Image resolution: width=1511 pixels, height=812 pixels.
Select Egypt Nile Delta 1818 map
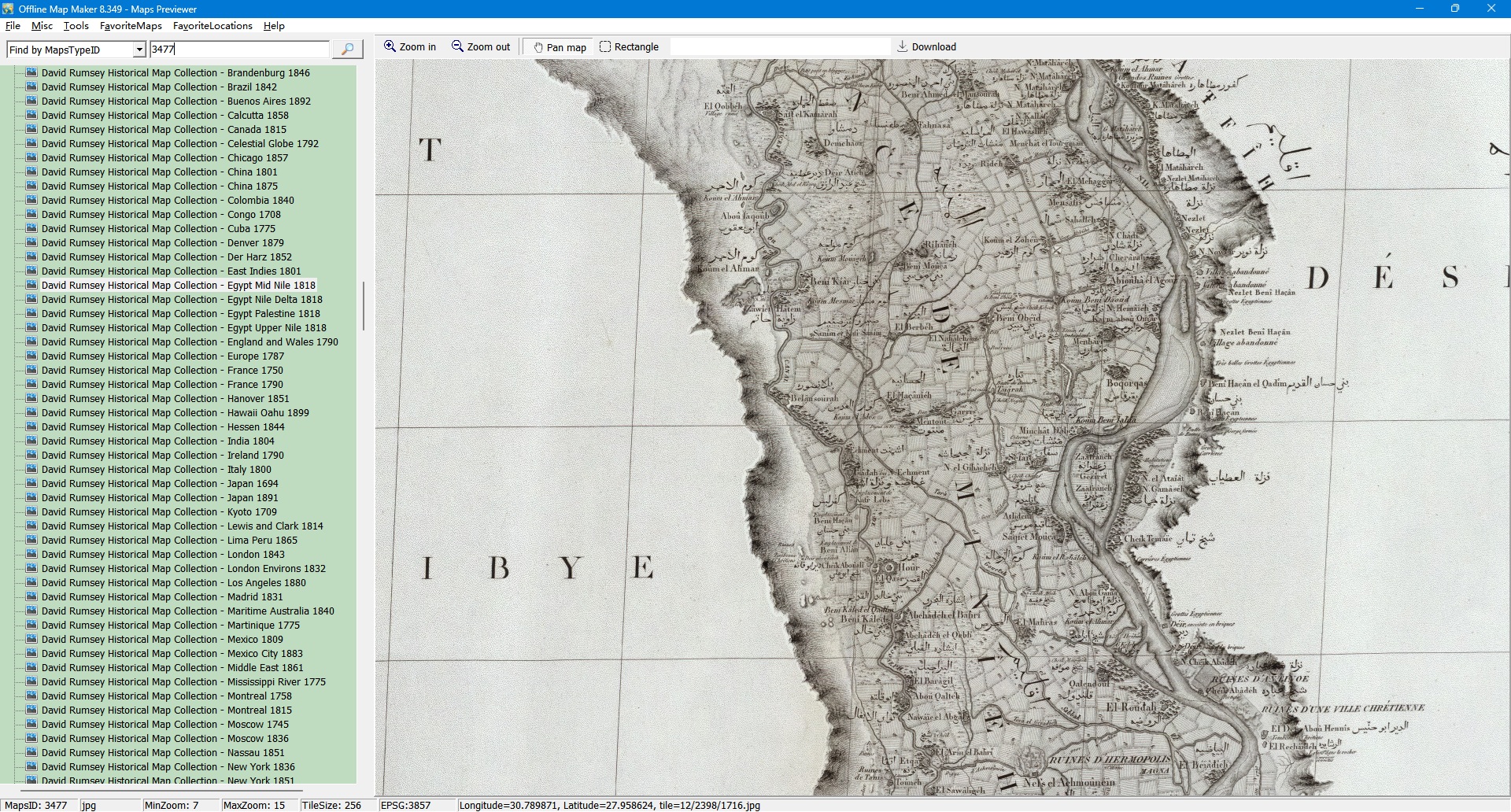click(182, 300)
